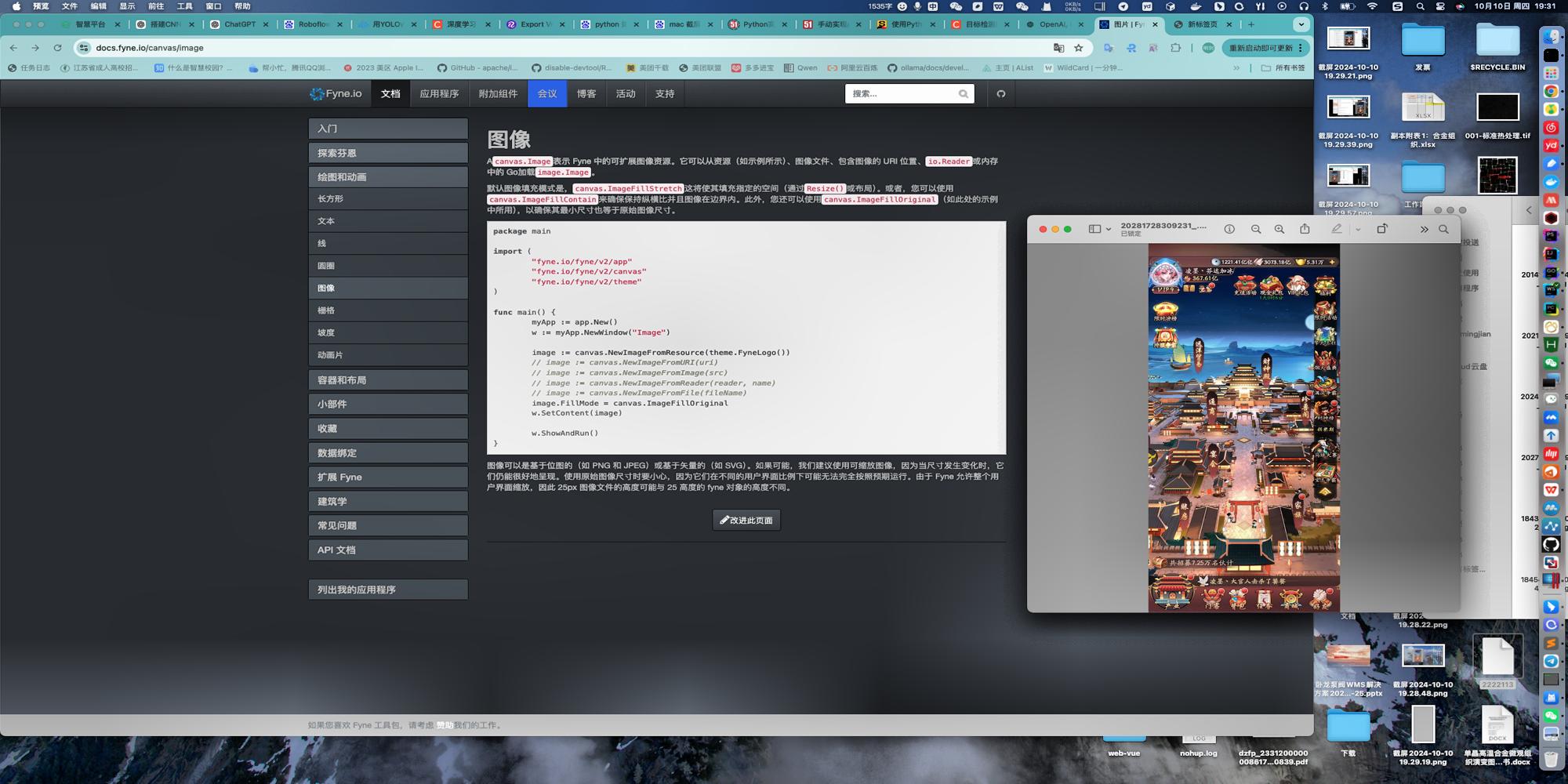
Task: Open the Chrome extensions puzzle icon
Action: (x=1175, y=48)
